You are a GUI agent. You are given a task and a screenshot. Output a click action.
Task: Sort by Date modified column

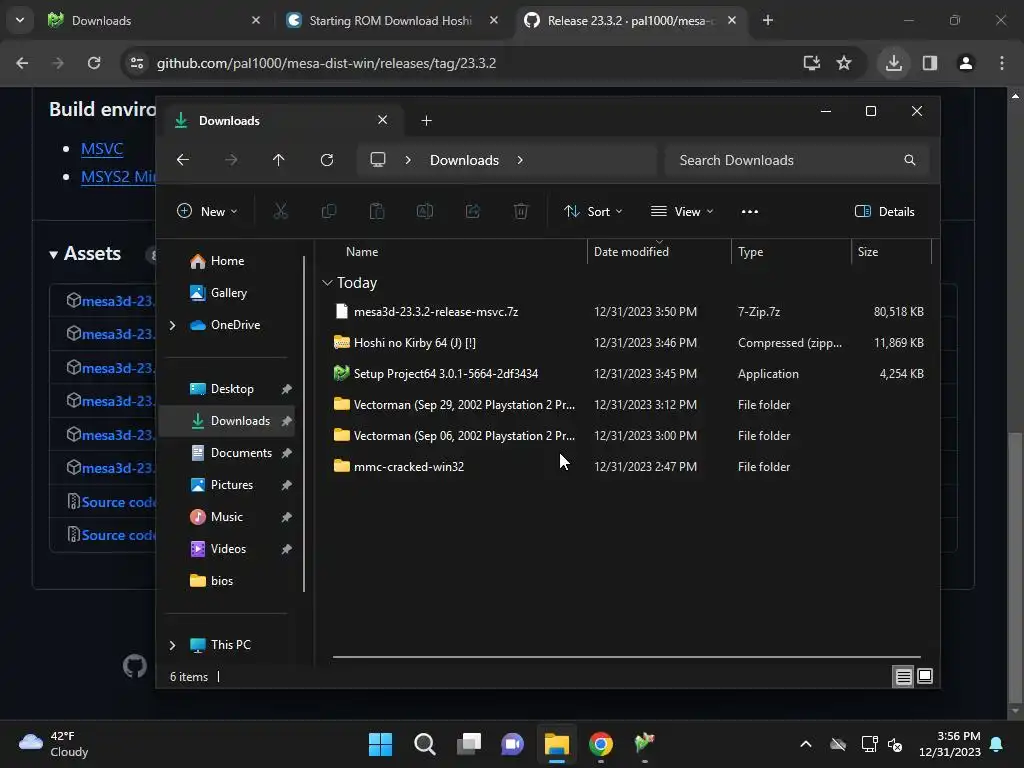631,251
